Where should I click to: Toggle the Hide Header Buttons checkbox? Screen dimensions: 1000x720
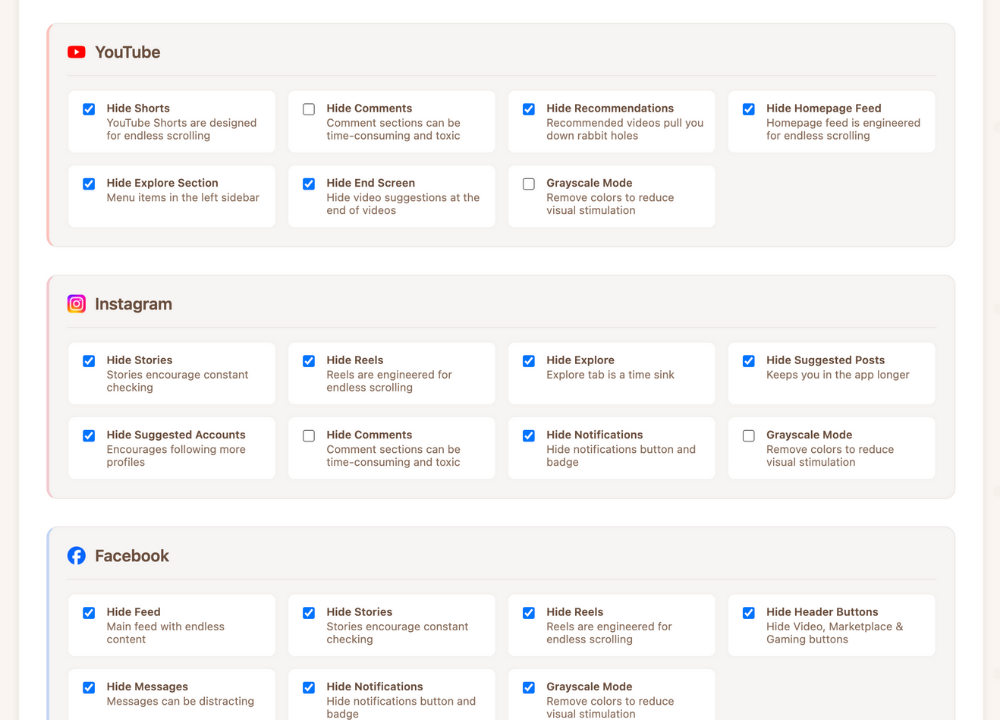749,613
